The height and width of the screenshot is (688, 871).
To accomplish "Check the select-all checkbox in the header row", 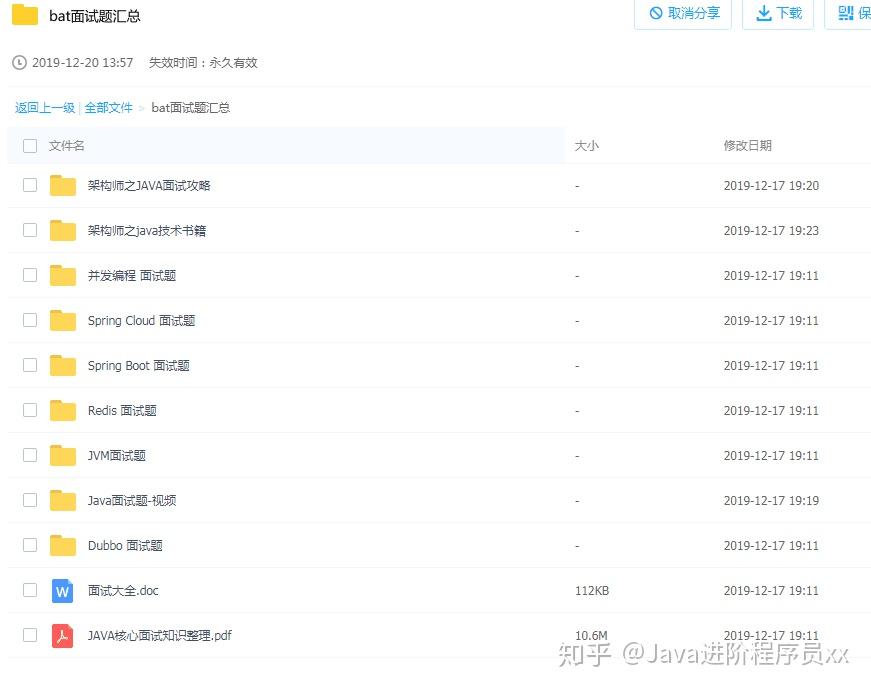I will click(x=30, y=145).
